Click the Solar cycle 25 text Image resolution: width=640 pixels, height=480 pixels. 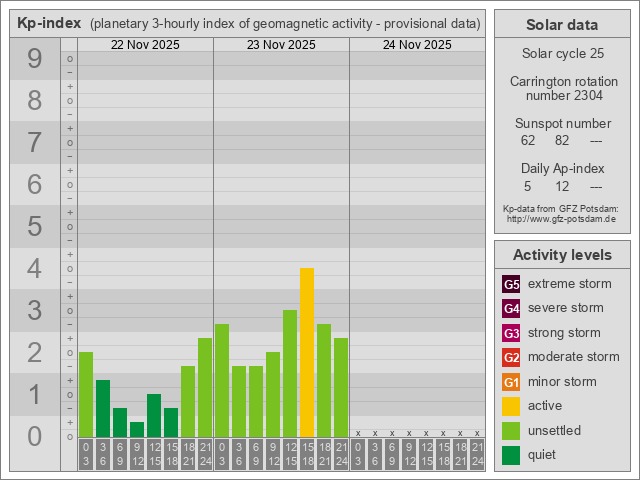[561, 53]
